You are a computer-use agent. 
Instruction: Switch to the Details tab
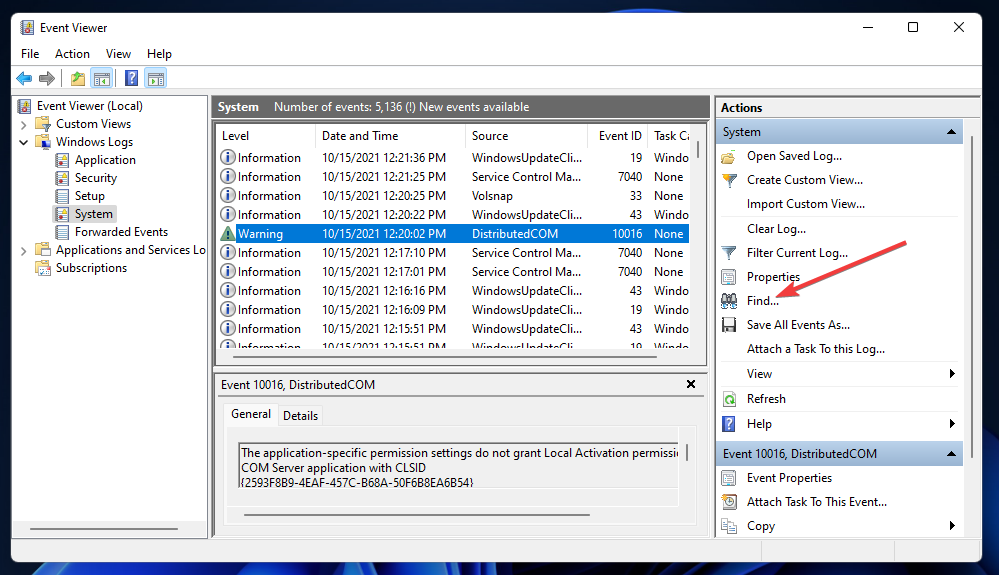coord(300,415)
